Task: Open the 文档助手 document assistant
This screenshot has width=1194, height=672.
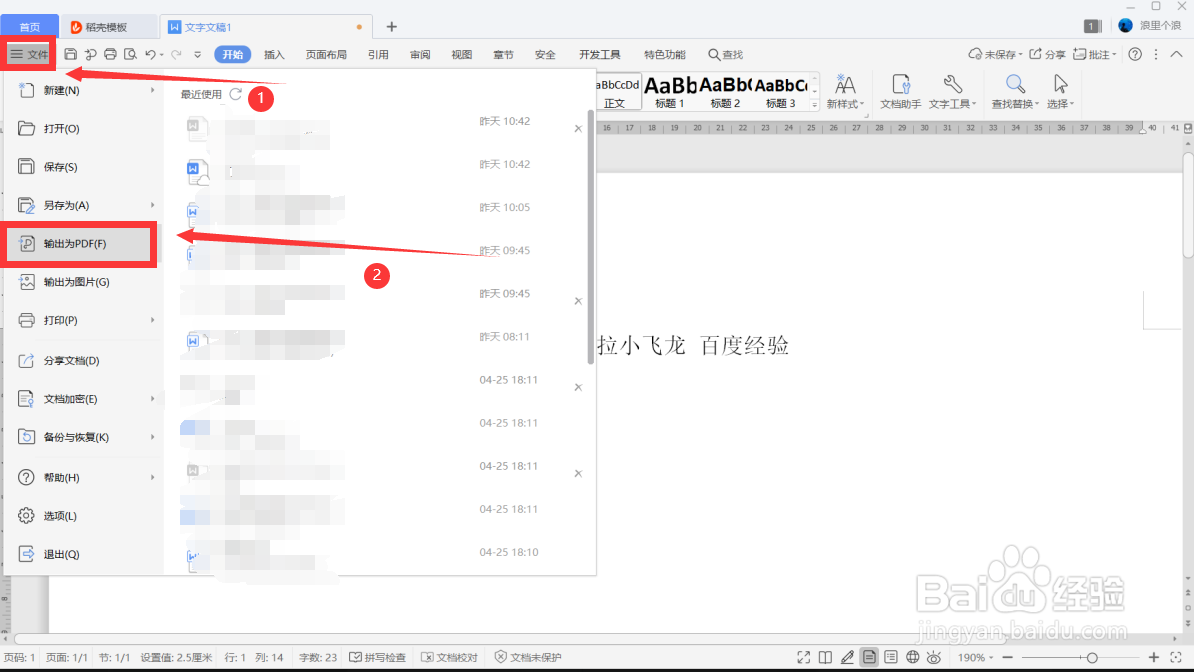Action: 901,91
